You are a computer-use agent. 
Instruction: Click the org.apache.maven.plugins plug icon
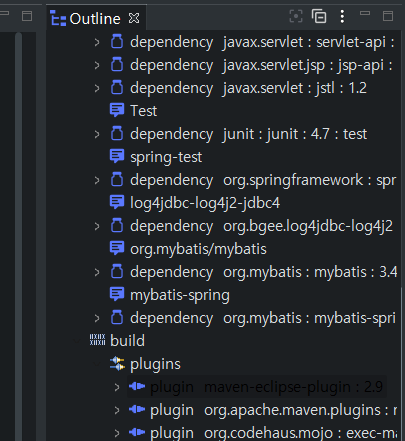point(137,409)
